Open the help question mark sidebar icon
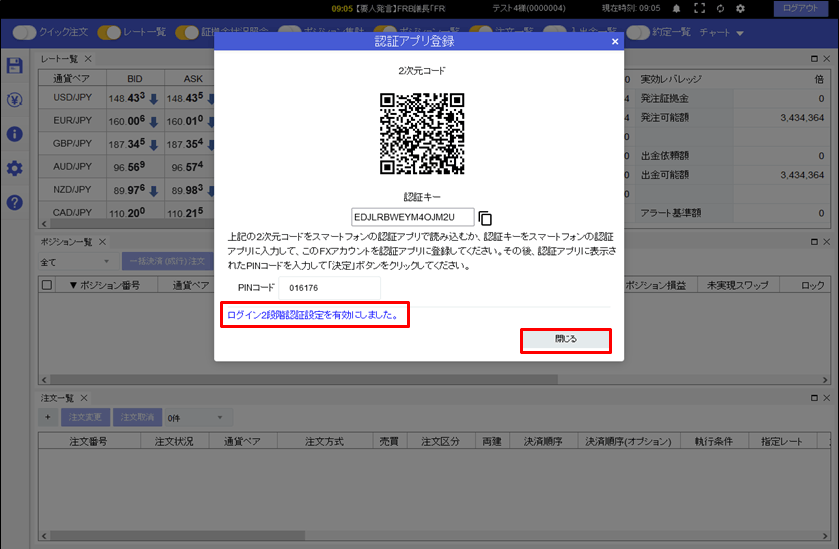The width and height of the screenshot is (839, 549). click(x=14, y=202)
